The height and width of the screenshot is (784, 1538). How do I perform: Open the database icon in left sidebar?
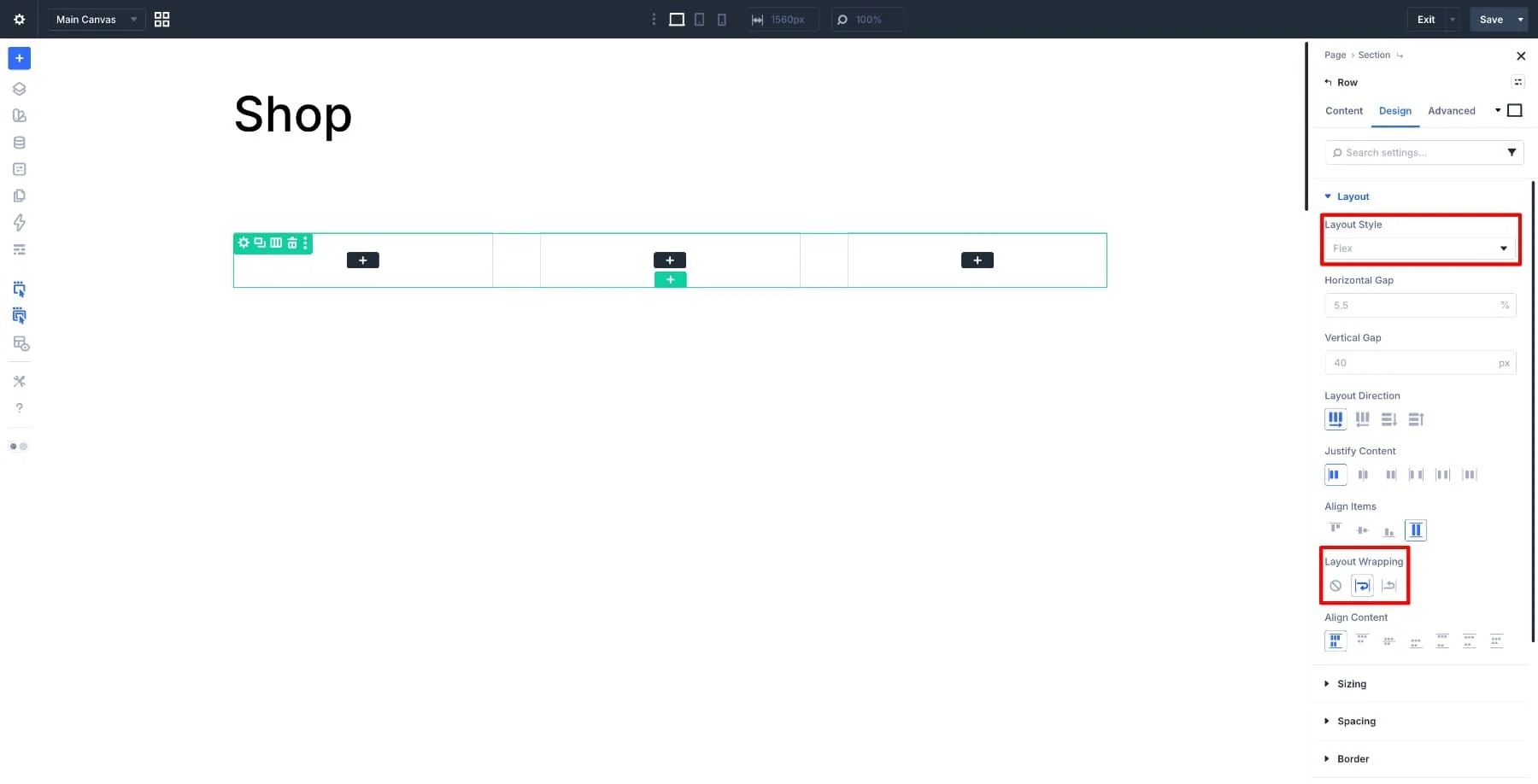click(19, 143)
